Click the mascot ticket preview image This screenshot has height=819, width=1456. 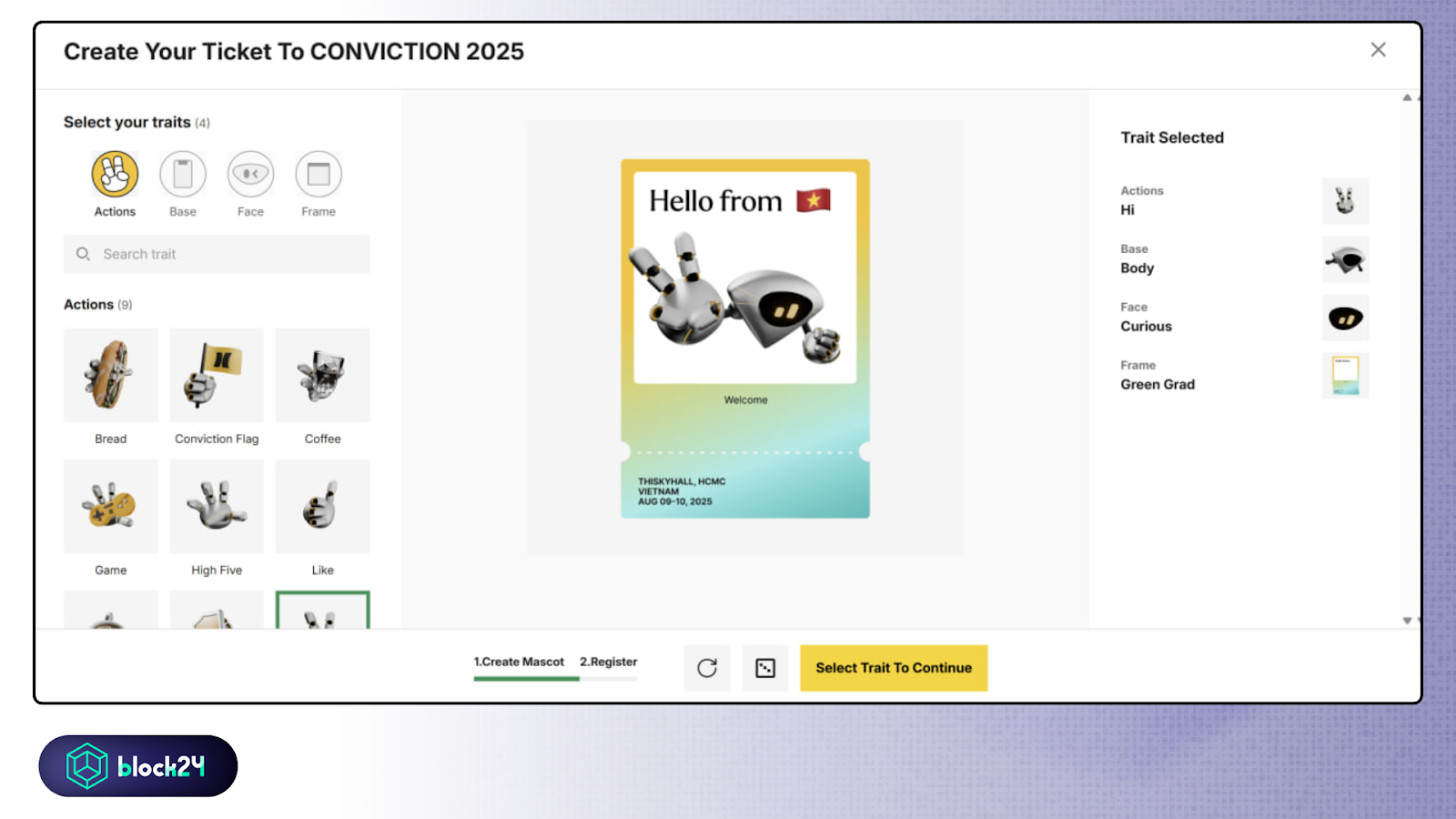[745, 339]
